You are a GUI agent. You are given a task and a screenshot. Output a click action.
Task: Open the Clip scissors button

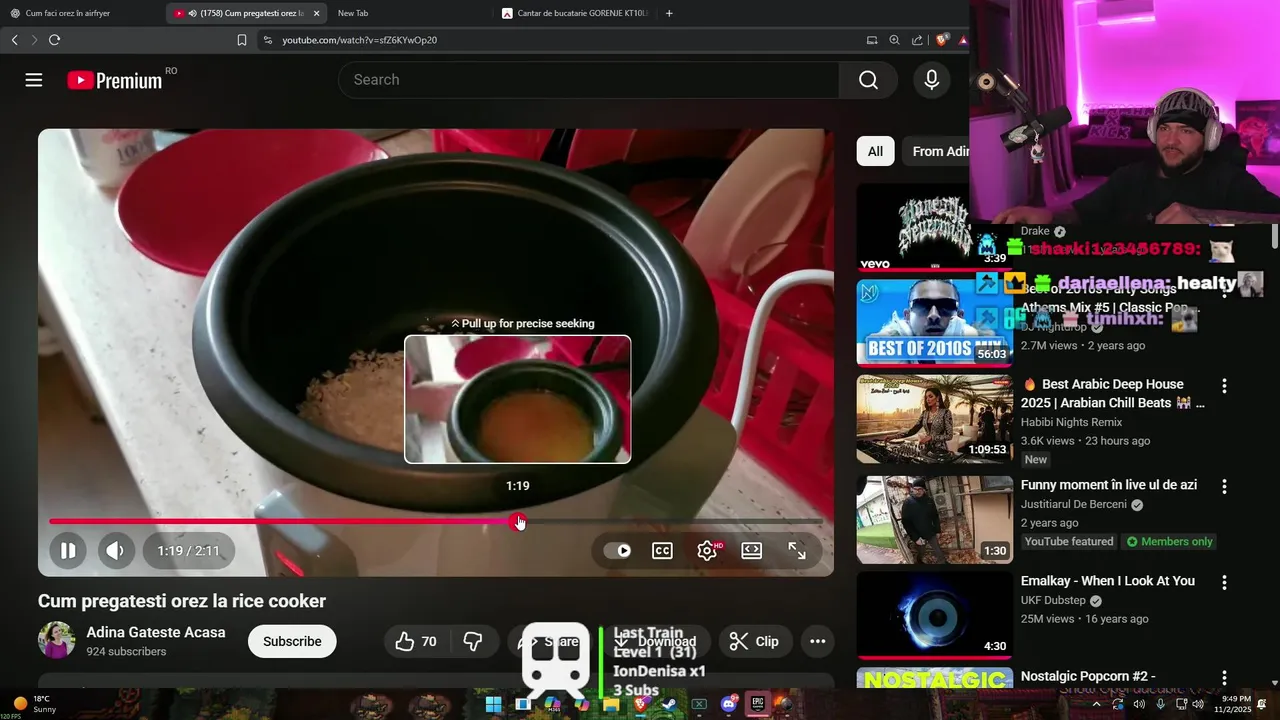(x=755, y=642)
